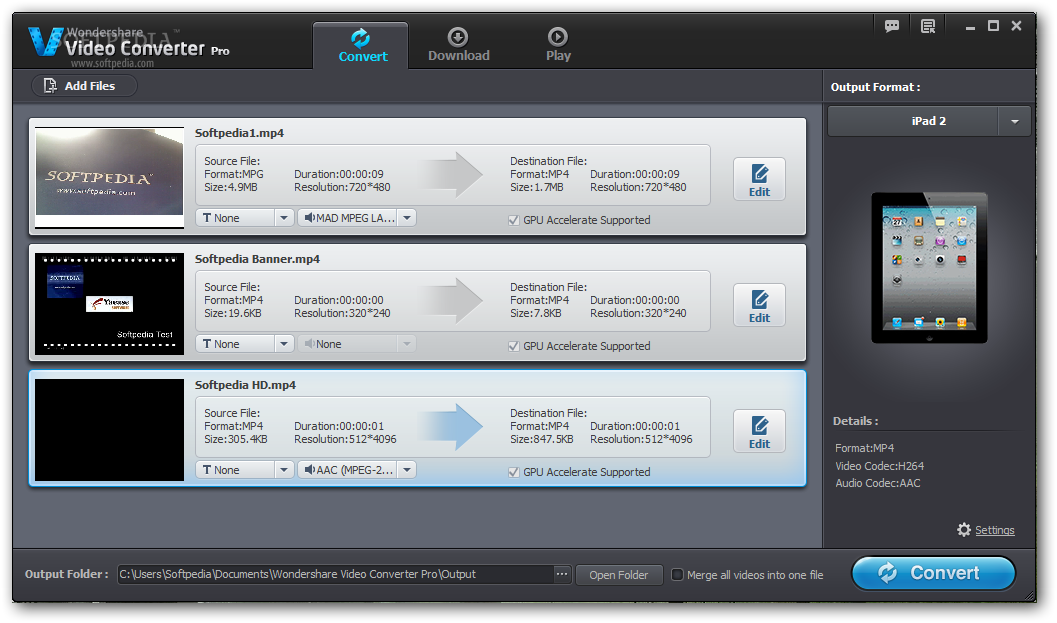Screen dimensions: 1057x623
Task: Toggle GPU Accelerate checkbox for Softpedia Banner.mp4
Action: [x=514, y=347]
